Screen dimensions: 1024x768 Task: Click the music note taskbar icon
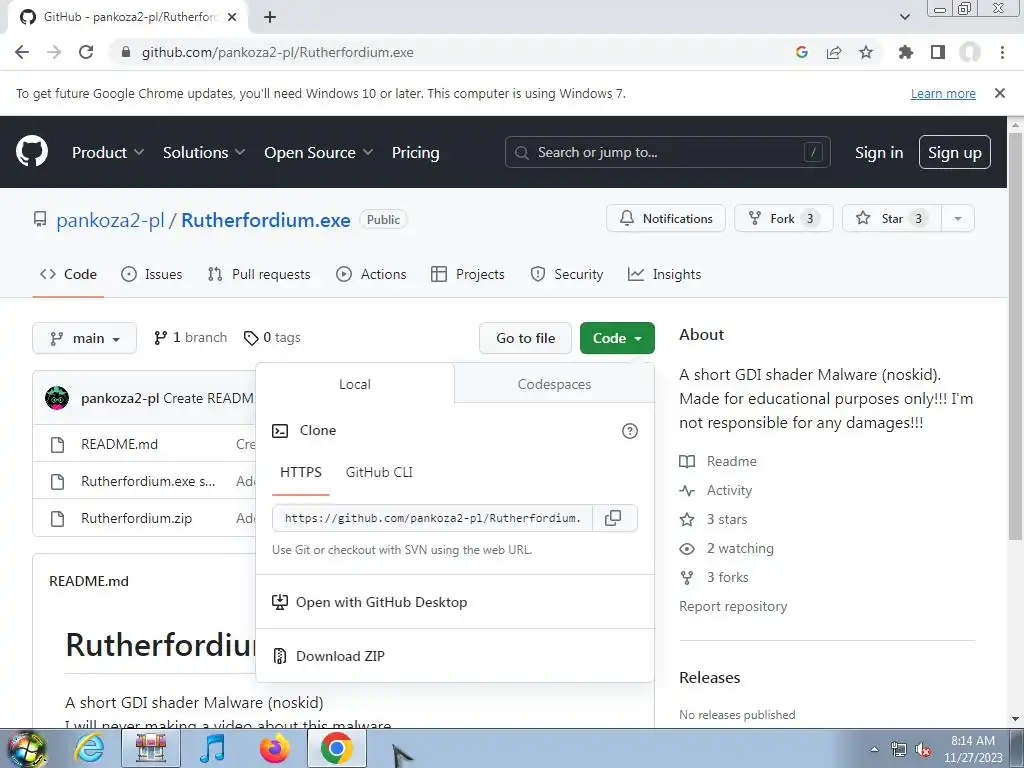coord(212,748)
